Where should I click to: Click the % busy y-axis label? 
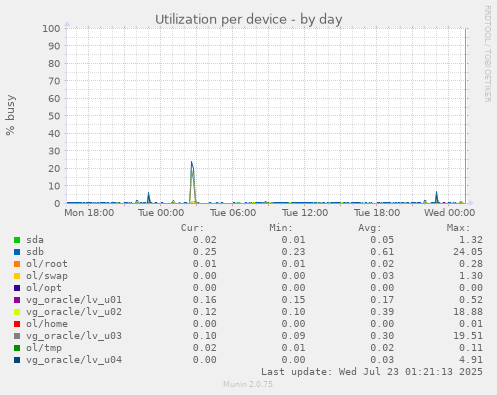click(x=11, y=115)
